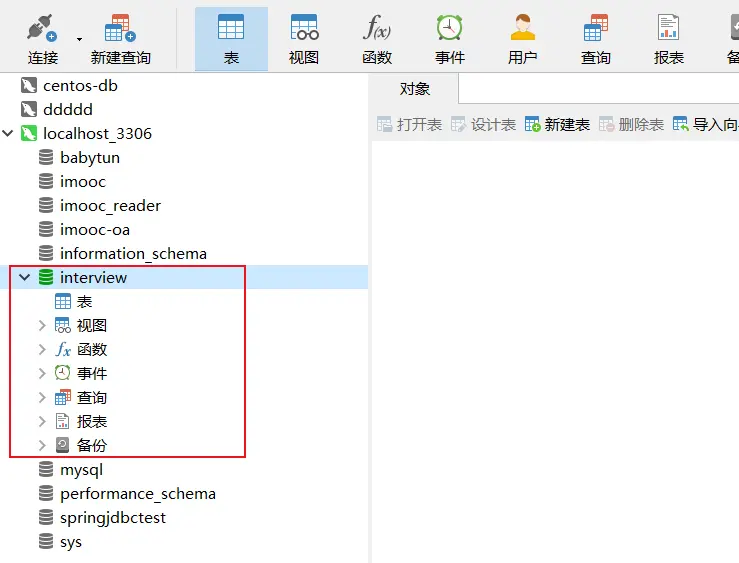Click the 导入向导 (Import Wizard) button
This screenshot has width=739, height=563.
tap(706, 125)
